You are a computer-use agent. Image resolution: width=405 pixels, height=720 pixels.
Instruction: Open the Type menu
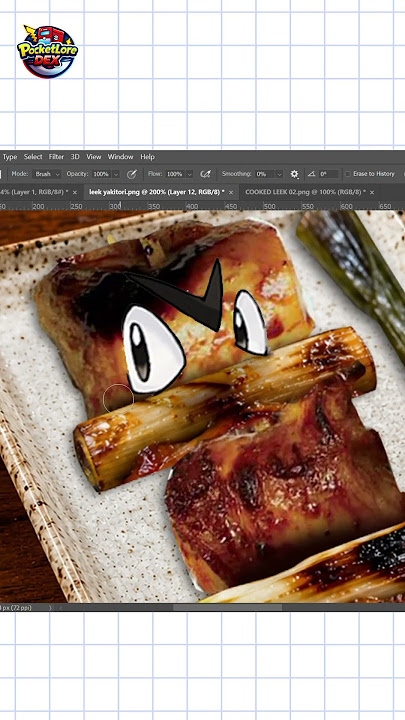[x=10, y=157]
